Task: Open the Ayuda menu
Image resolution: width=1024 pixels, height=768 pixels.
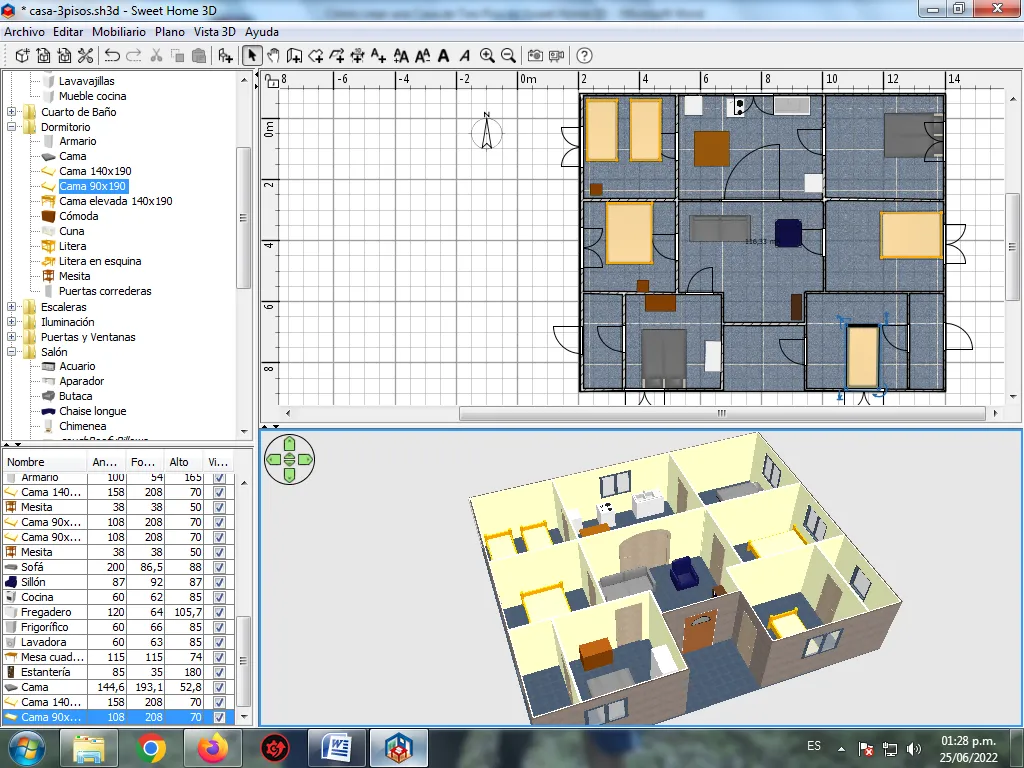Action: (x=262, y=31)
